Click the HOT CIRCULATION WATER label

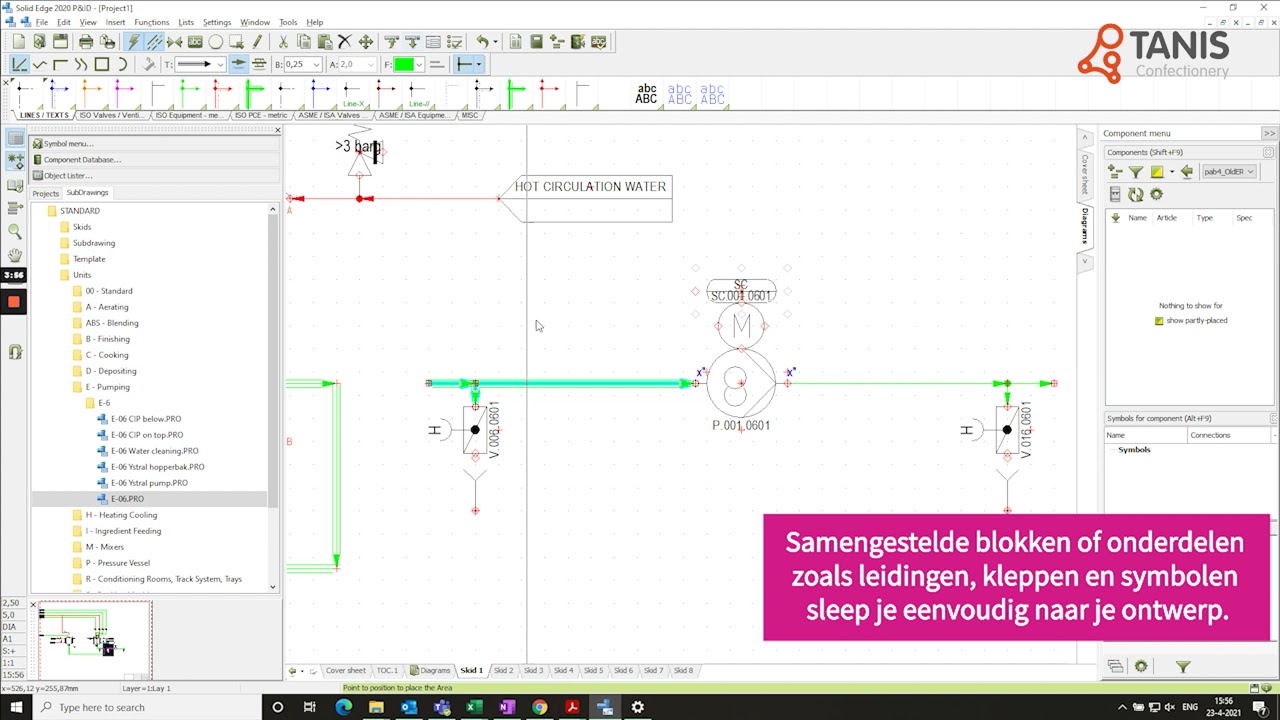click(590, 187)
